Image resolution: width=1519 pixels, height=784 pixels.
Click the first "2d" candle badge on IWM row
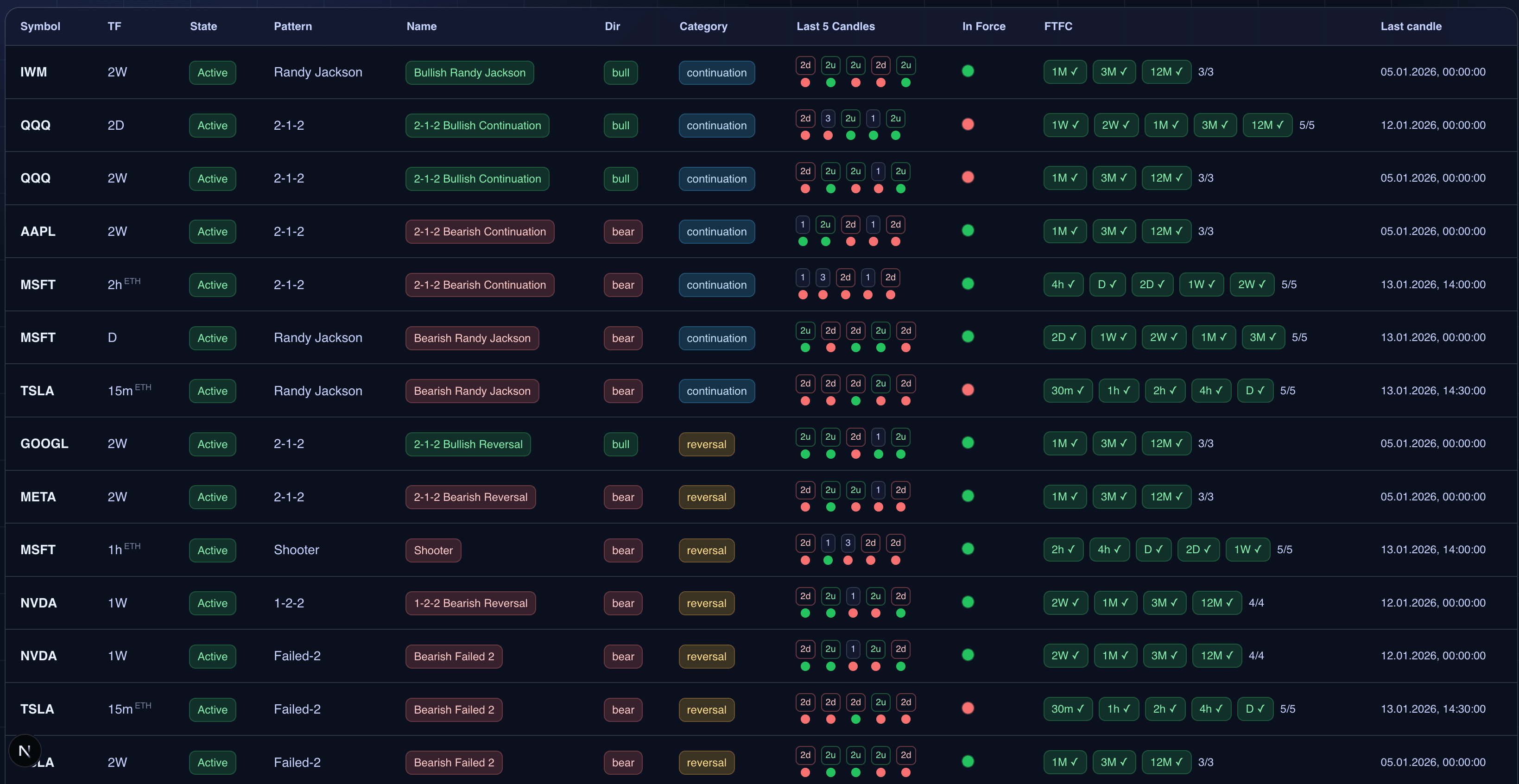[x=805, y=65]
